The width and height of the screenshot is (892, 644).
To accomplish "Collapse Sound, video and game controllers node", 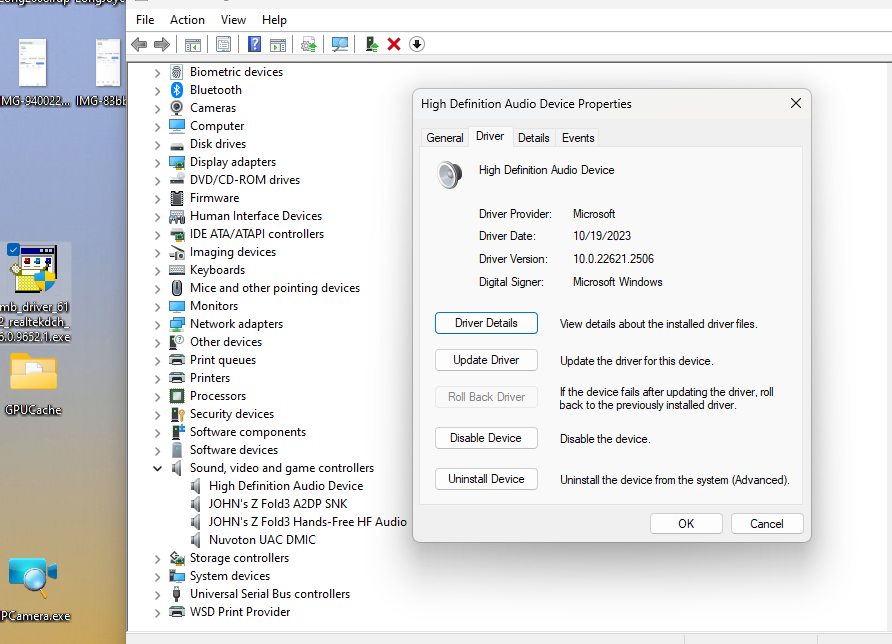I will (158, 468).
